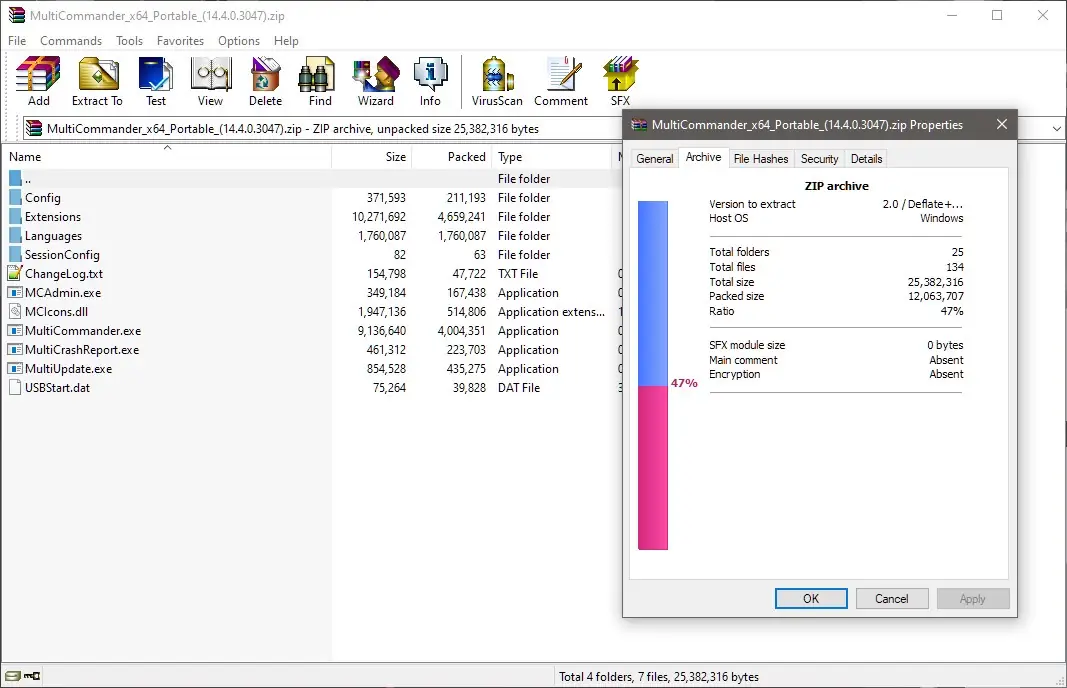Select the Archive tab
1067x688 pixels.
[703, 157]
